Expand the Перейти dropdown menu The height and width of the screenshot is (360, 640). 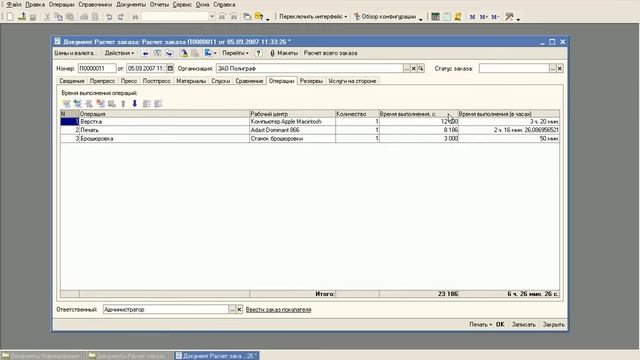pos(235,53)
